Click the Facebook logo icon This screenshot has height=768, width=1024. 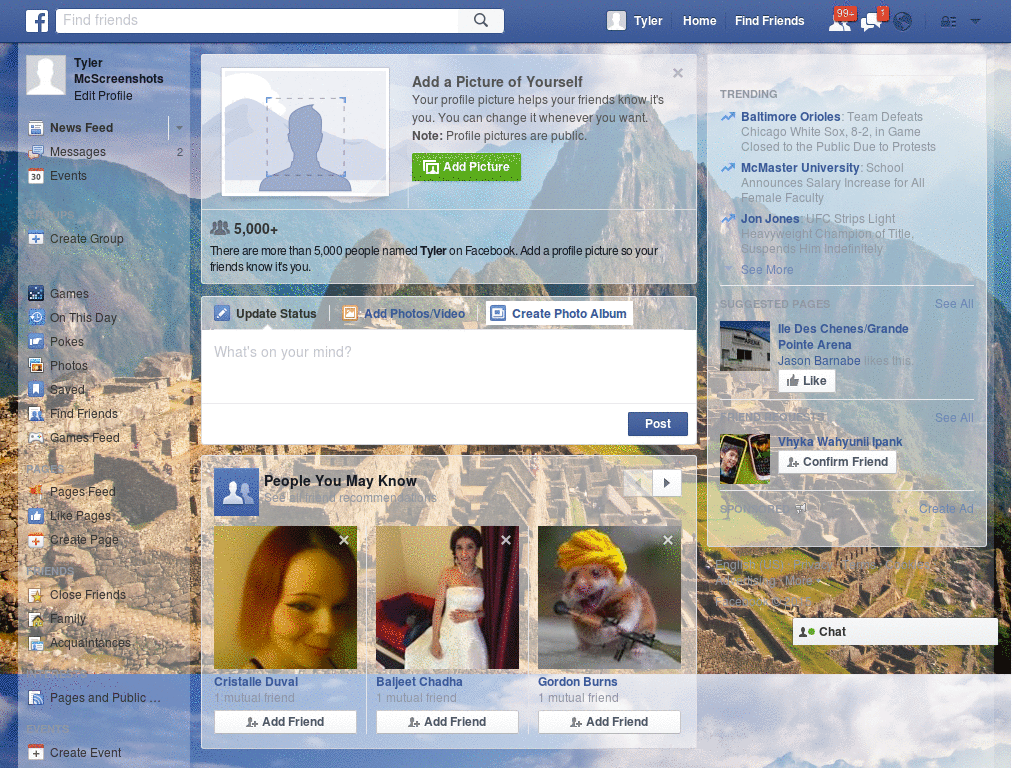[x=37, y=21]
